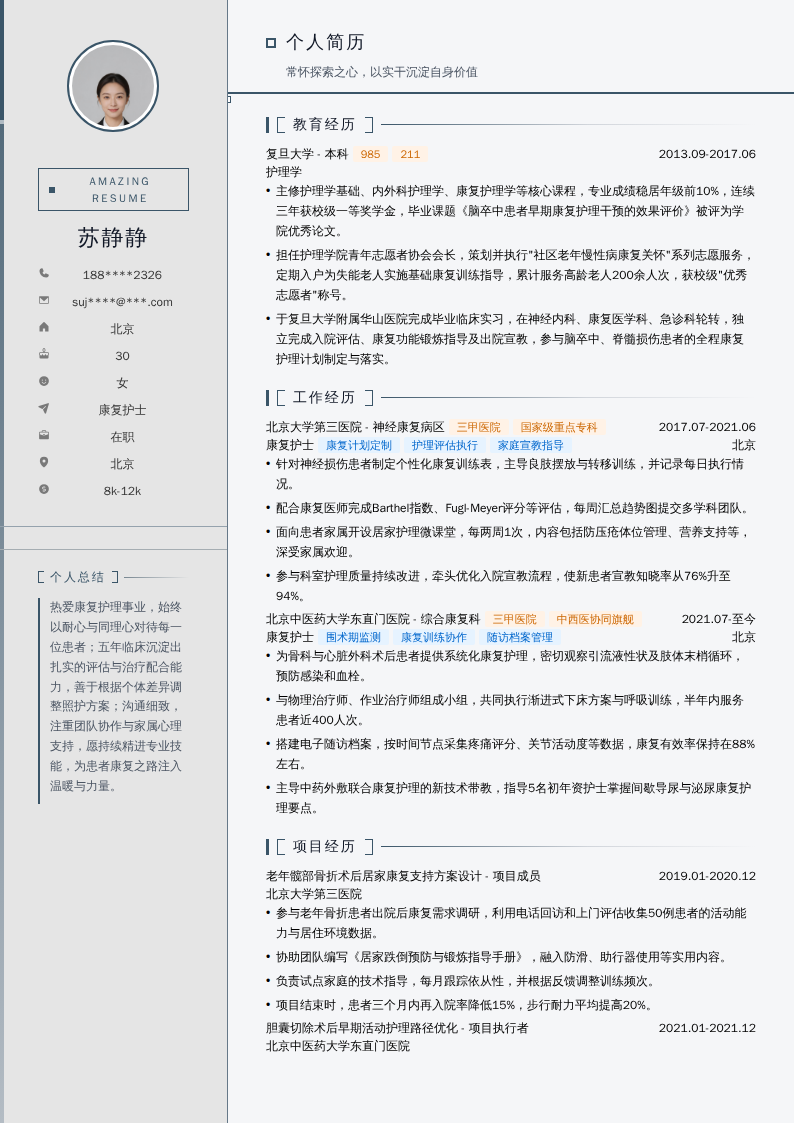
Task: Click the 教育经历 section heading
Action: 324,125
